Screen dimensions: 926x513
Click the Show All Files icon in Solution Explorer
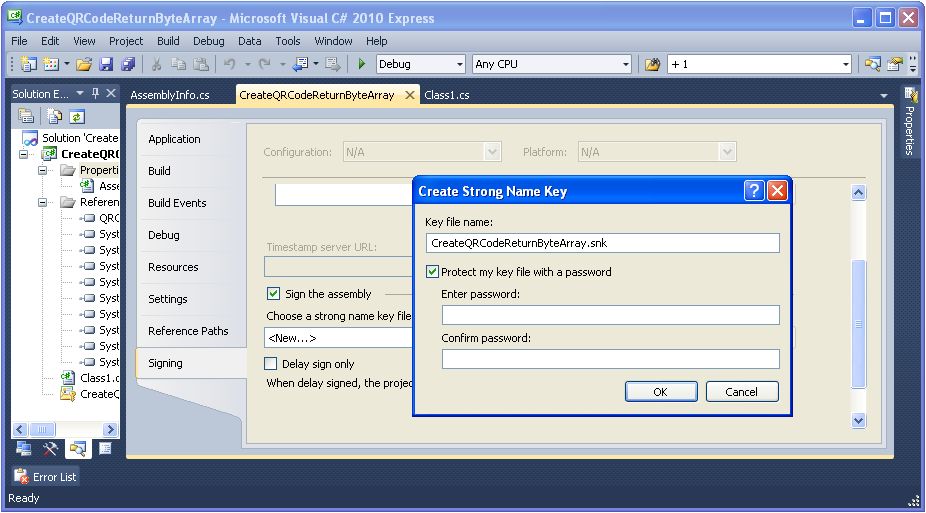coord(54,116)
